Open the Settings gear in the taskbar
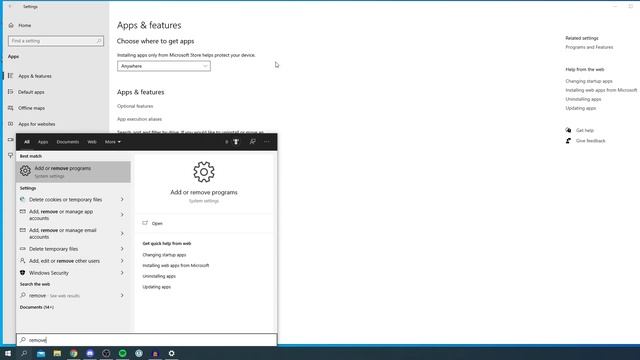This screenshot has width=640, height=360. coord(171,353)
